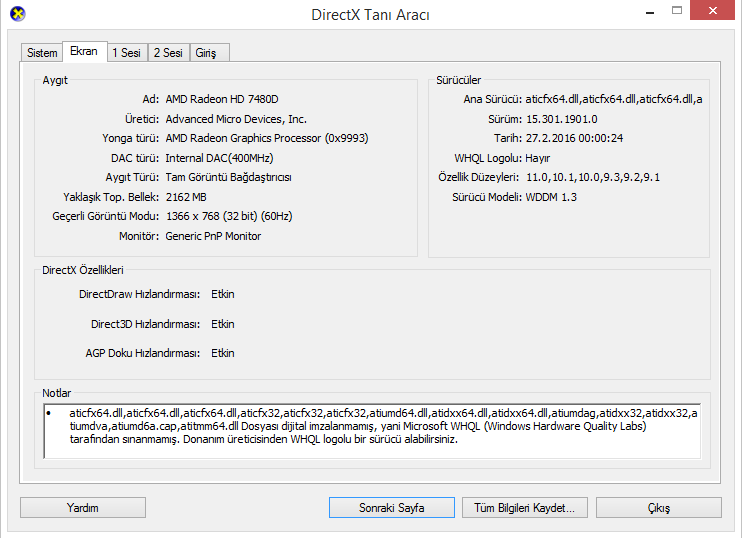Click the DirectX icon in title bar

point(18,14)
